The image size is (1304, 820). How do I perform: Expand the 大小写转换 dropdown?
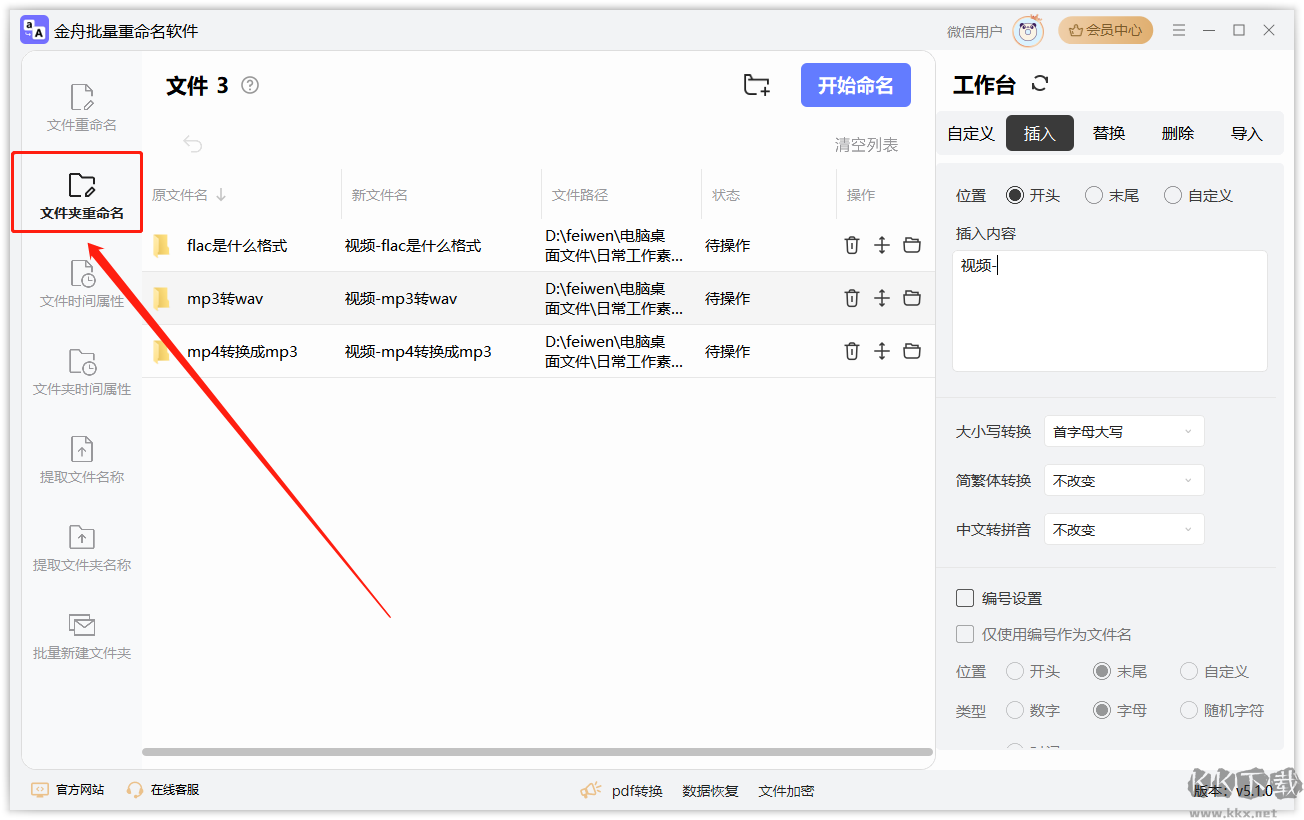1123,432
